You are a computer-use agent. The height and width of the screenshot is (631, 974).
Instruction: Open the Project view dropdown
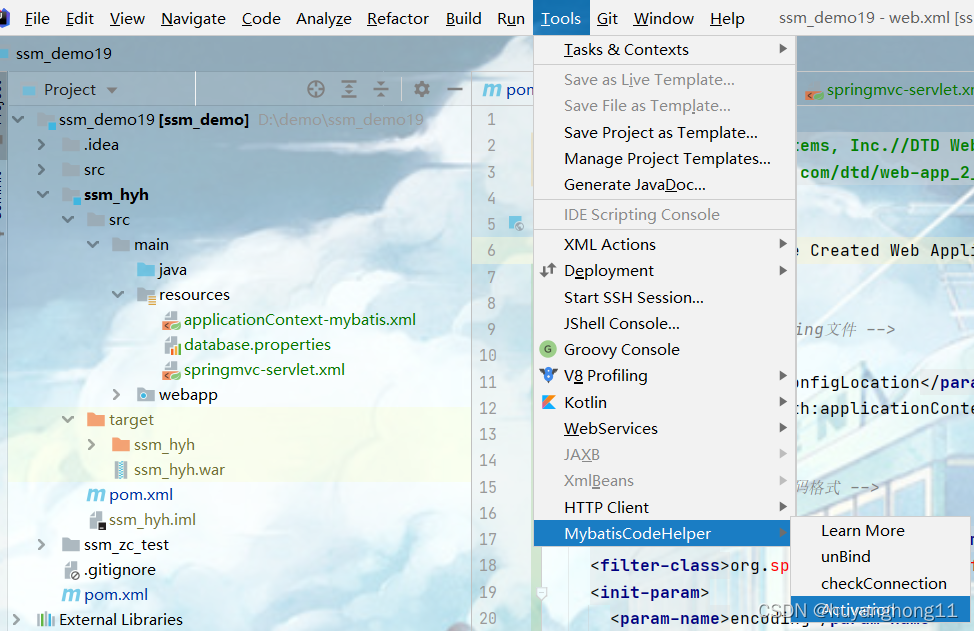[x=112, y=90]
